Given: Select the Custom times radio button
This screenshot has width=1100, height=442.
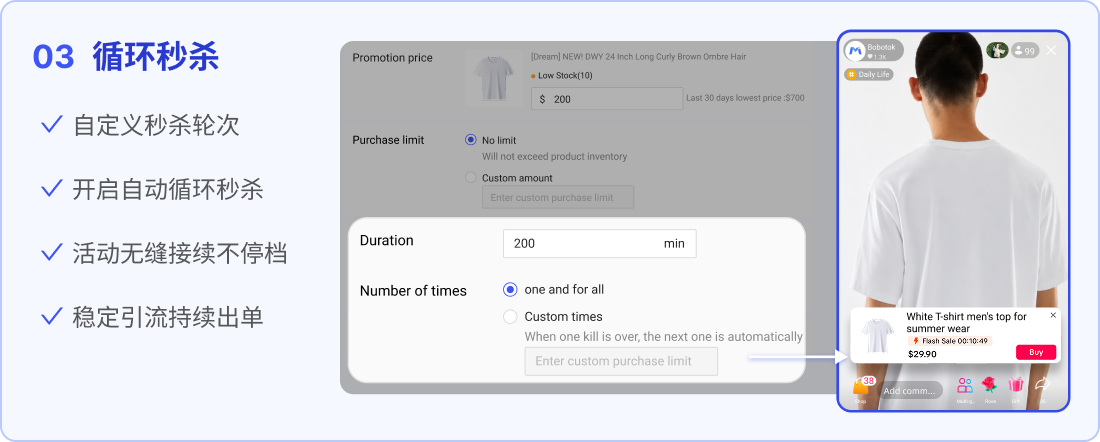Looking at the screenshot, I should pyautogui.click(x=510, y=316).
